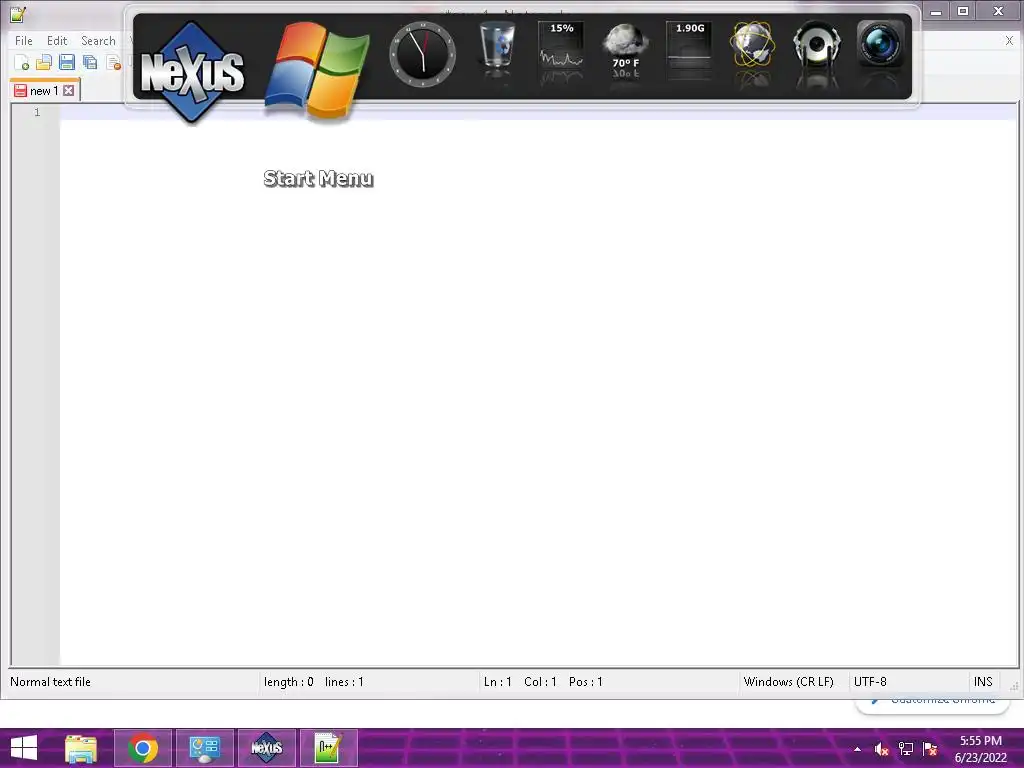This screenshot has width=1024, height=768.
Task: Toggle INS insert mode in status bar
Action: point(983,682)
